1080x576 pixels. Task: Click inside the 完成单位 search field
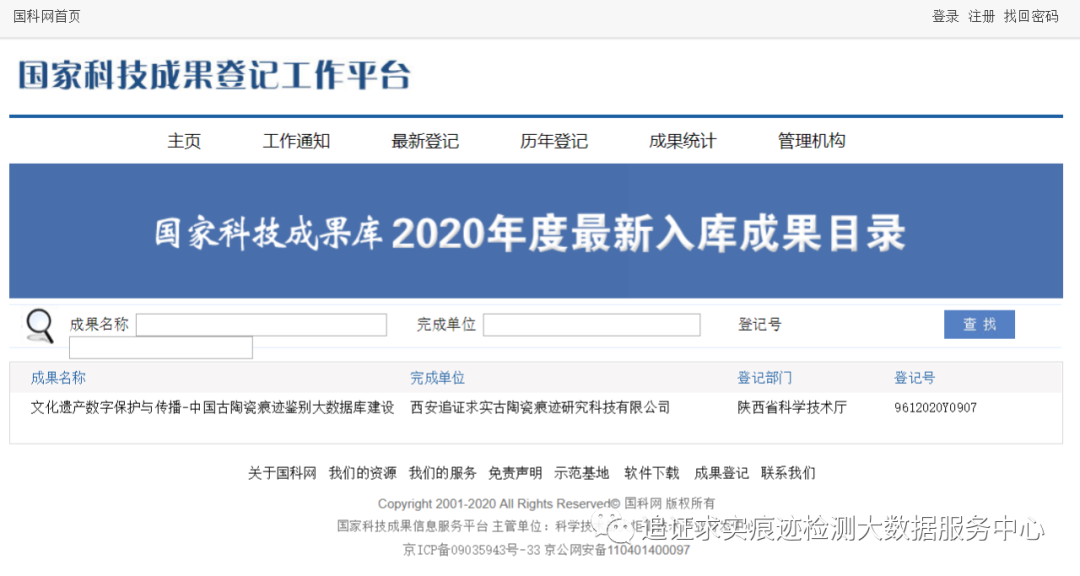pyautogui.click(x=591, y=324)
